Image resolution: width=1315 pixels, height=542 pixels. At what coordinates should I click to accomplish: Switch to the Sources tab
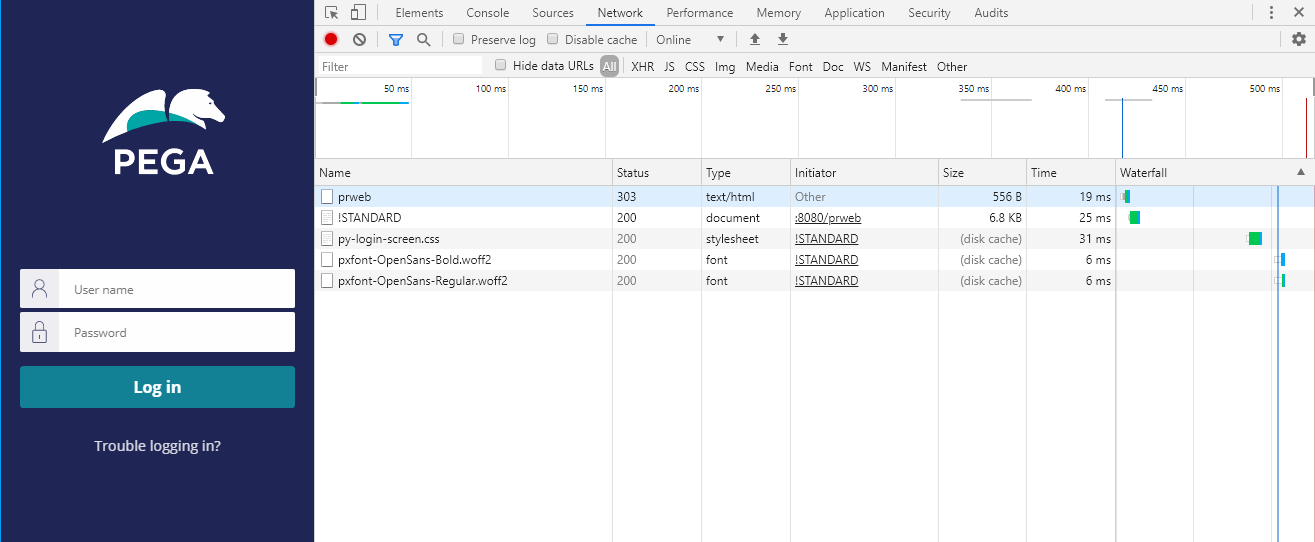553,13
